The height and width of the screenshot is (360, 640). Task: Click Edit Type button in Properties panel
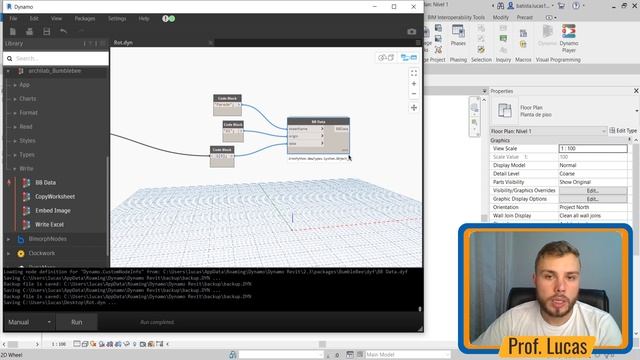[623, 131]
